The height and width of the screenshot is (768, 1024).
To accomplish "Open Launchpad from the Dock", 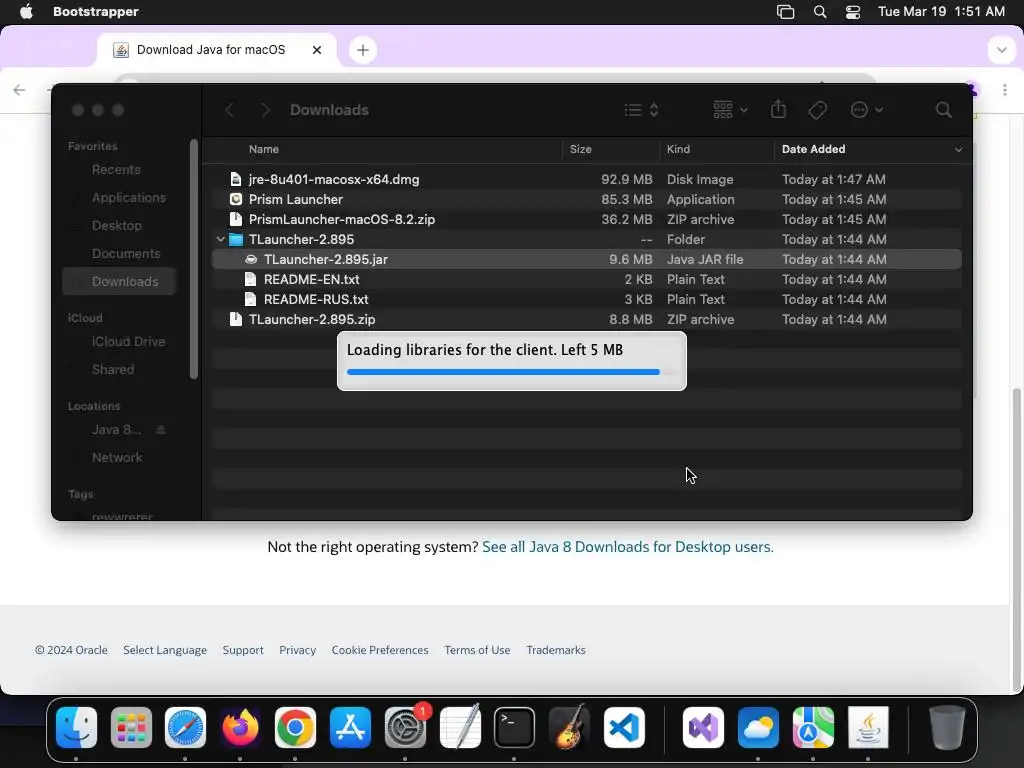I will click(x=131, y=727).
